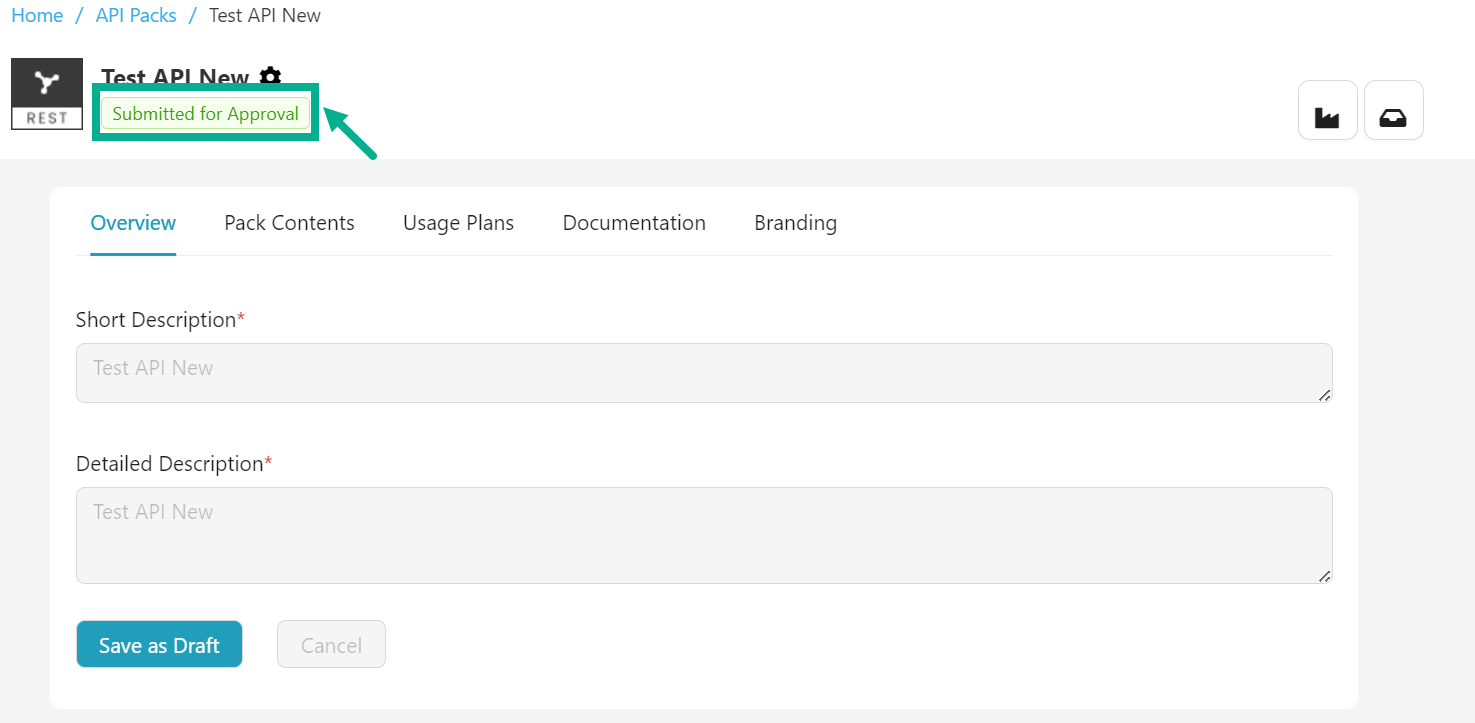Click the Test API New page heading
The width and height of the screenshot is (1475, 723).
175,77
